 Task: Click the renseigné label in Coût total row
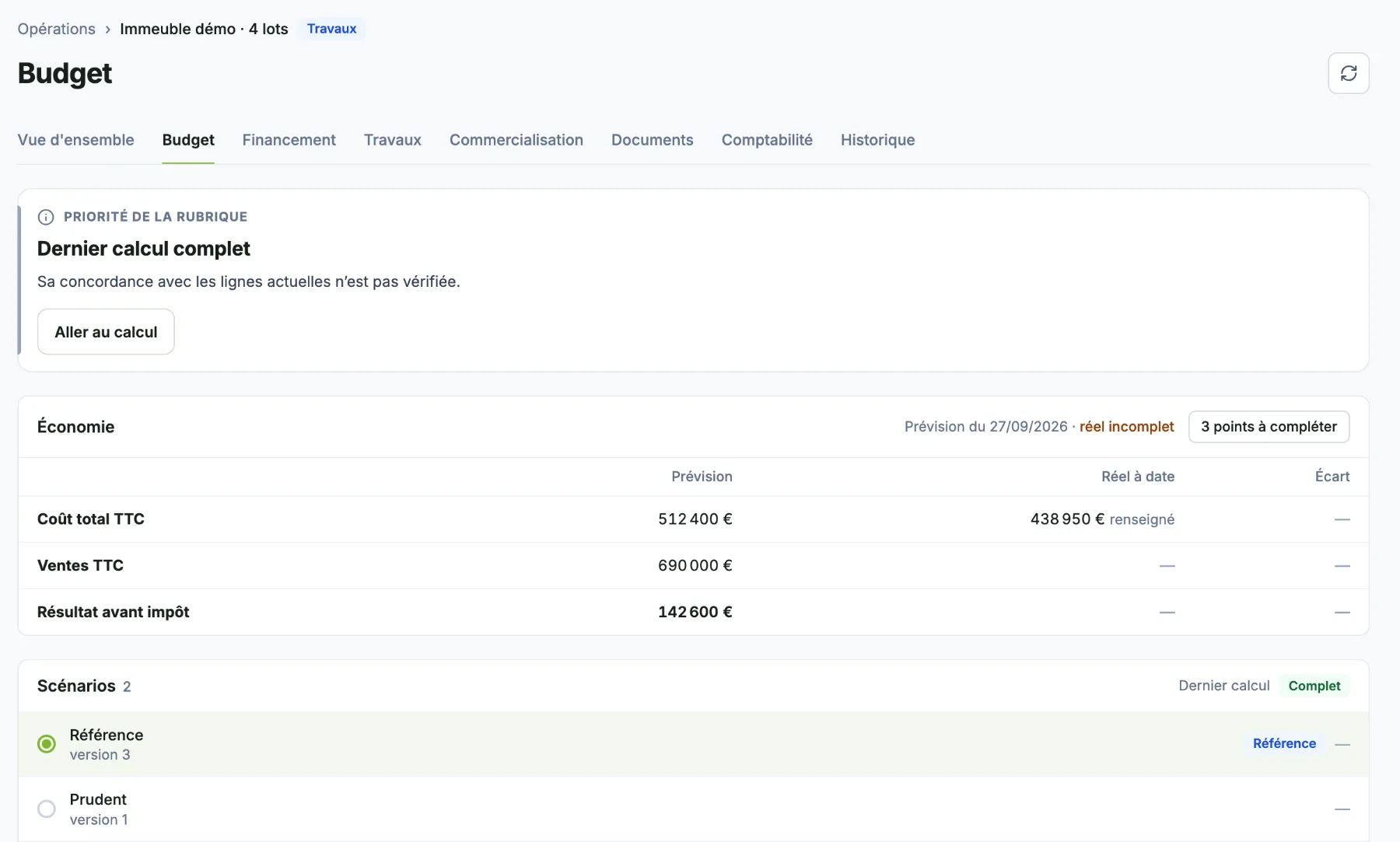click(x=1142, y=519)
